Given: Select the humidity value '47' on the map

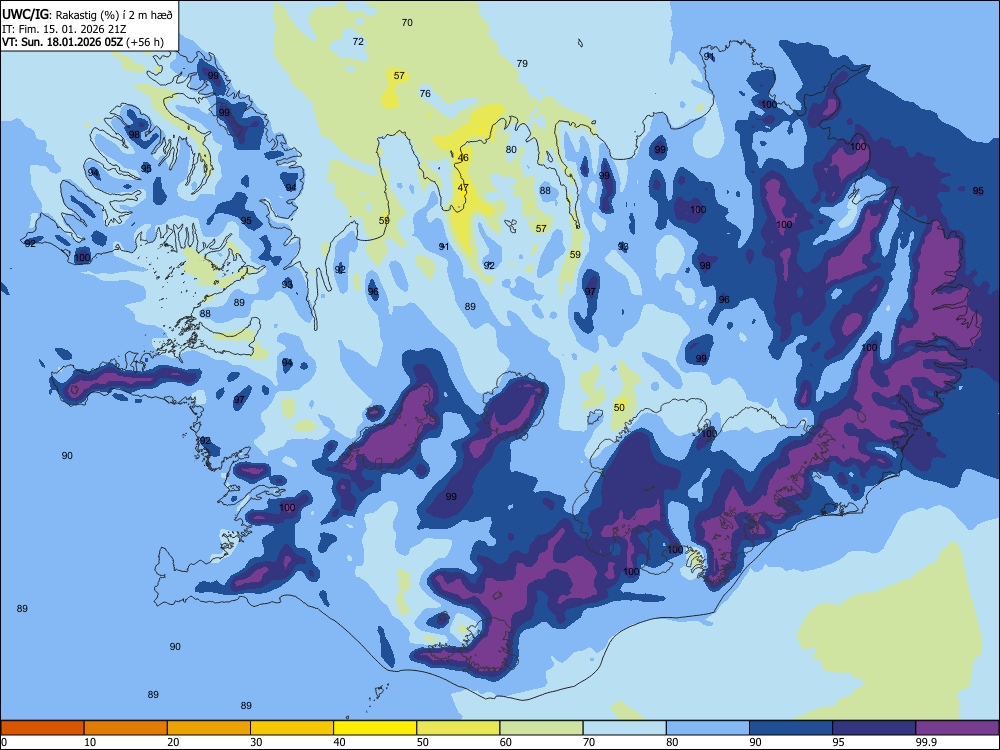Looking at the screenshot, I should pos(463,188).
